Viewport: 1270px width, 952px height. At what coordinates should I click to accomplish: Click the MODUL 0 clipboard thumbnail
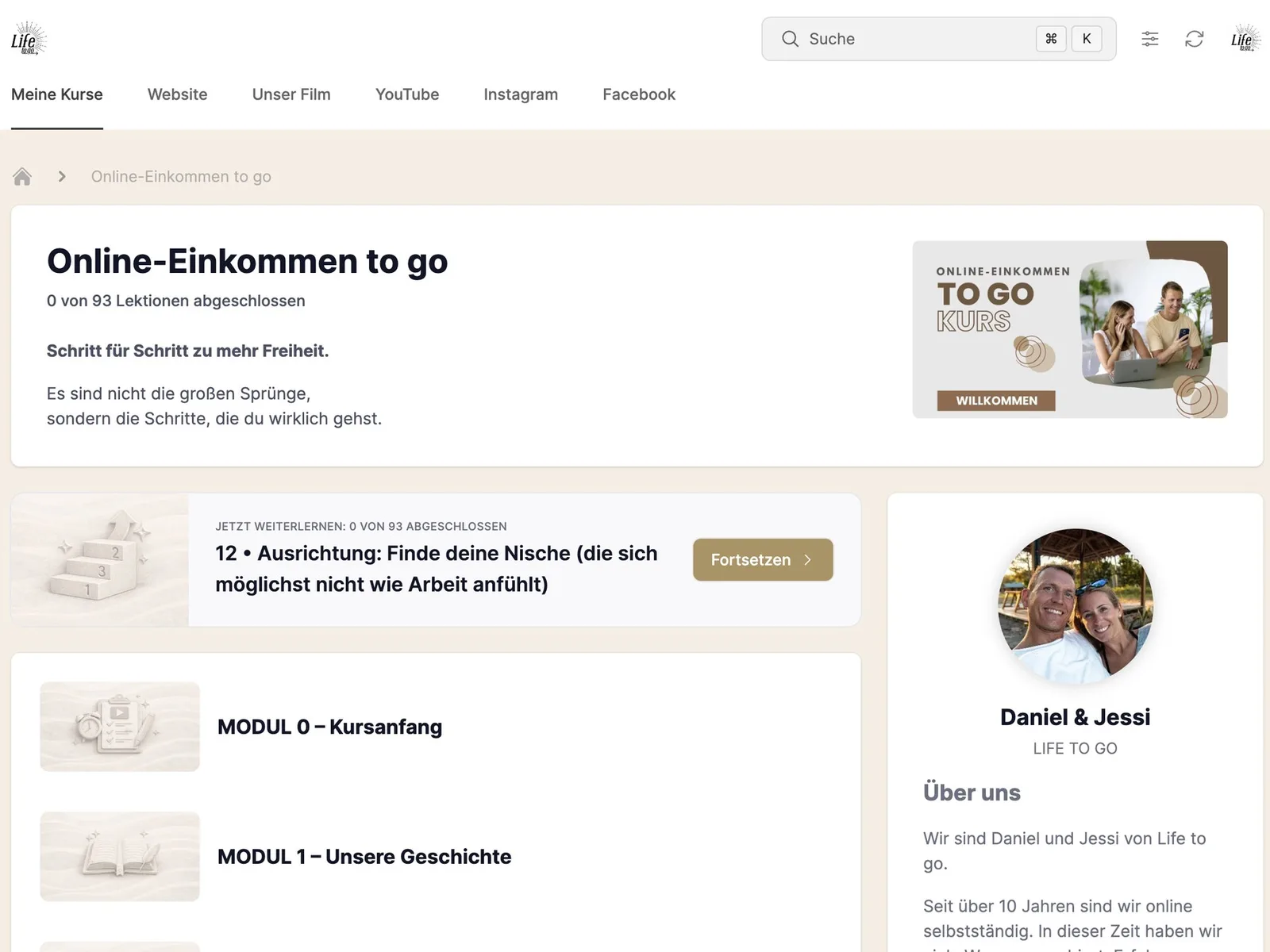120,727
